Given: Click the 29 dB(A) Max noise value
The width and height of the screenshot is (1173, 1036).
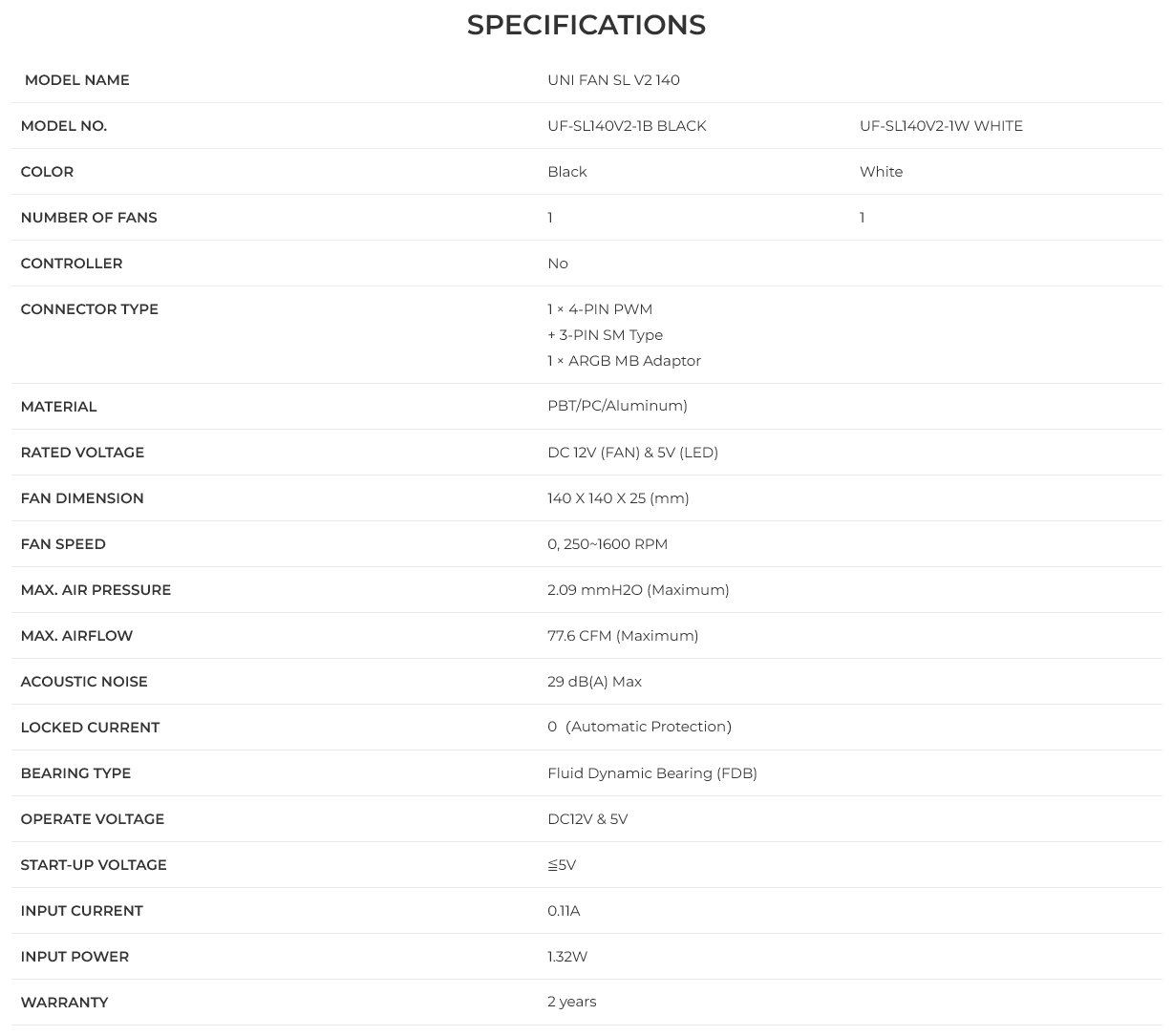Looking at the screenshot, I should point(594,682).
